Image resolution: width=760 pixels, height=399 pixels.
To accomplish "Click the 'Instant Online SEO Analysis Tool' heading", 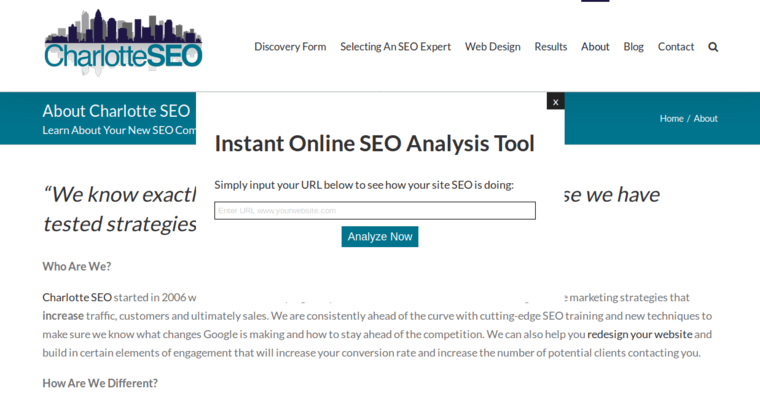I will [375, 144].
